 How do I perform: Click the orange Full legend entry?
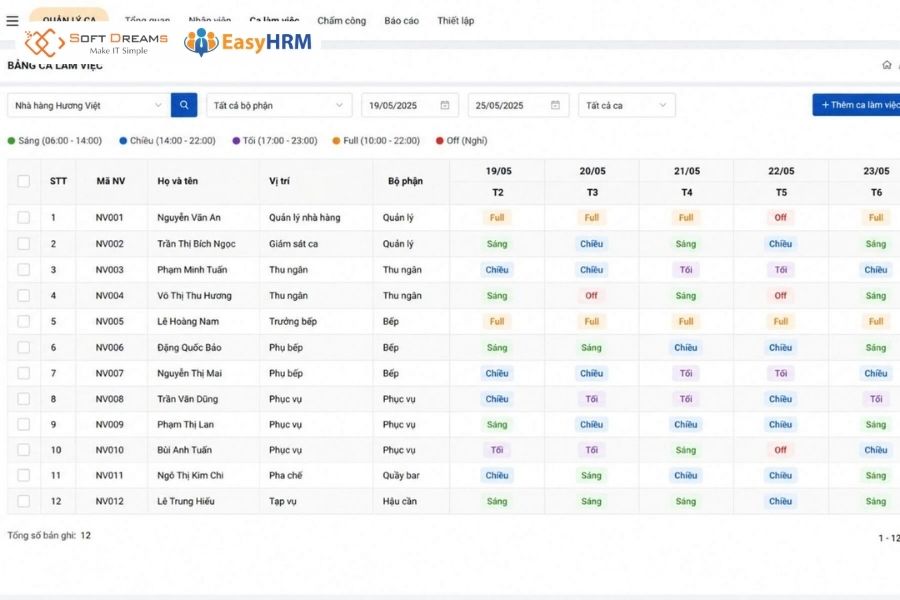[376, 141]
